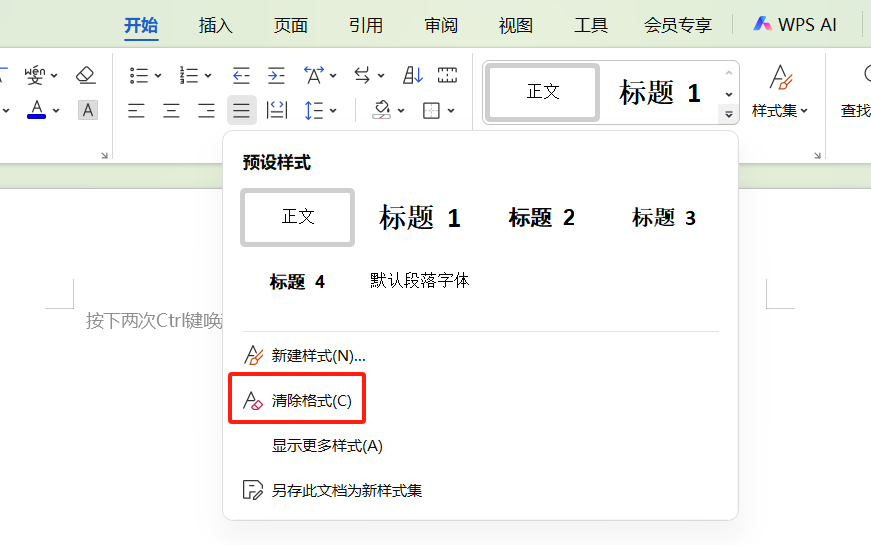Open font group dialog launcher arrow
This screenshot has width=871, height=545.
104,156
